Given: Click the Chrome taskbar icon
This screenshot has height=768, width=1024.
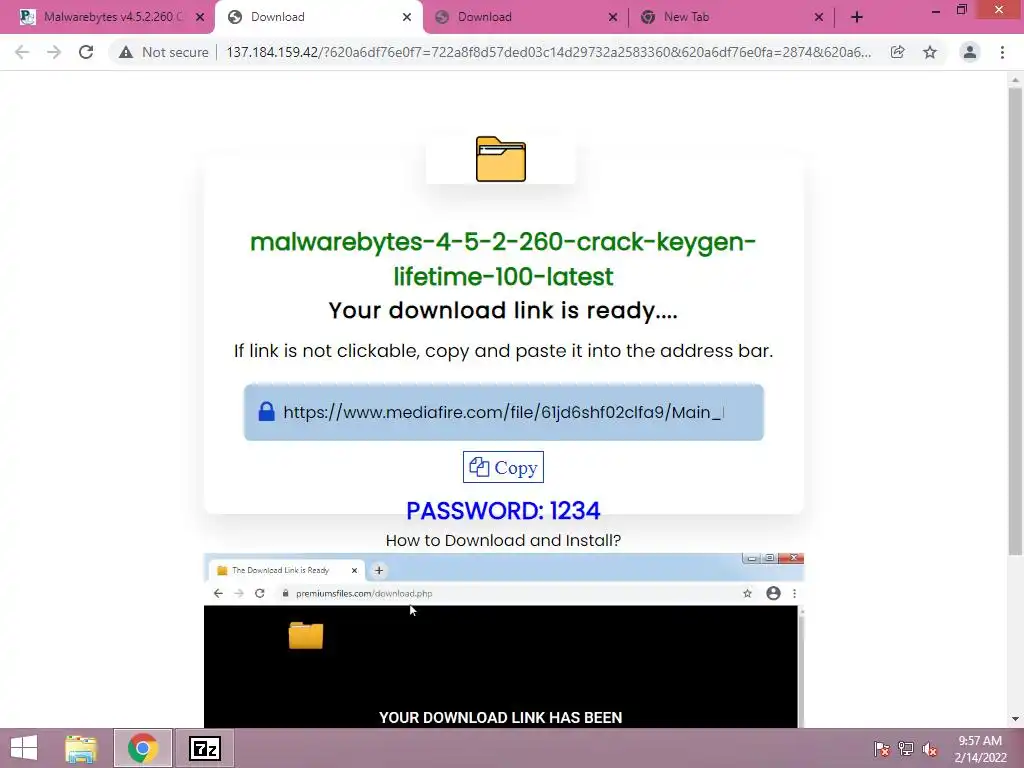Looking at the screenshot, I should click(x=143, y=748).
